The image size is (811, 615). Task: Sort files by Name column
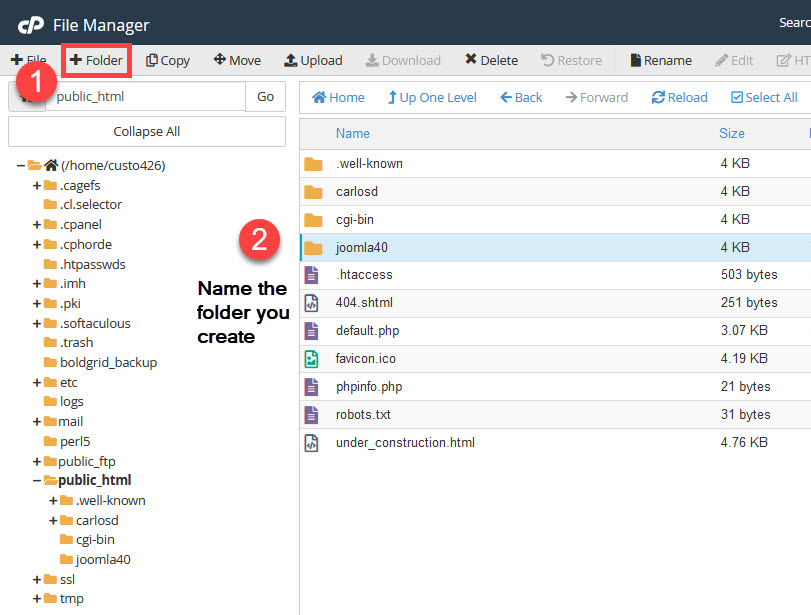point(352,133)
